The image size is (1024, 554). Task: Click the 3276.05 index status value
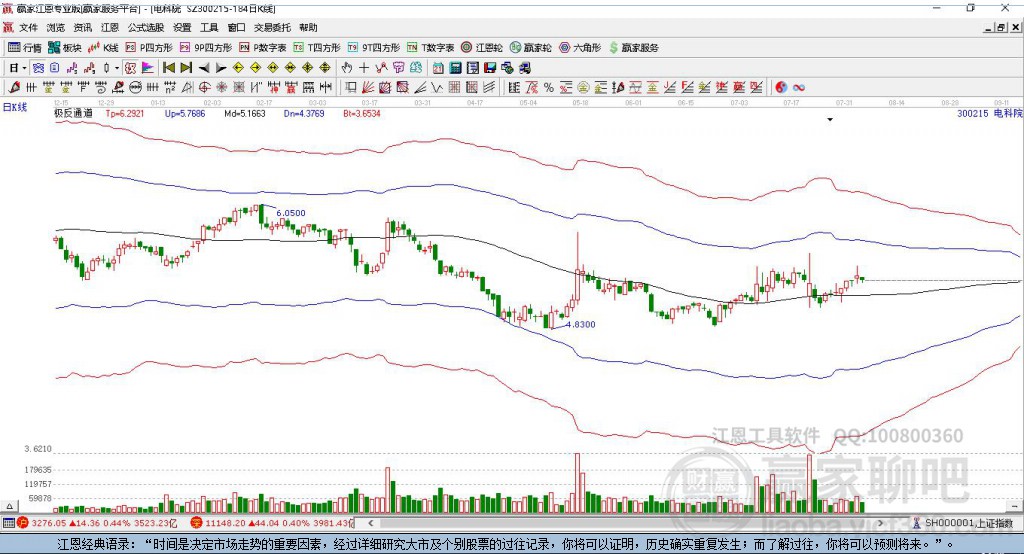(48, 523)
